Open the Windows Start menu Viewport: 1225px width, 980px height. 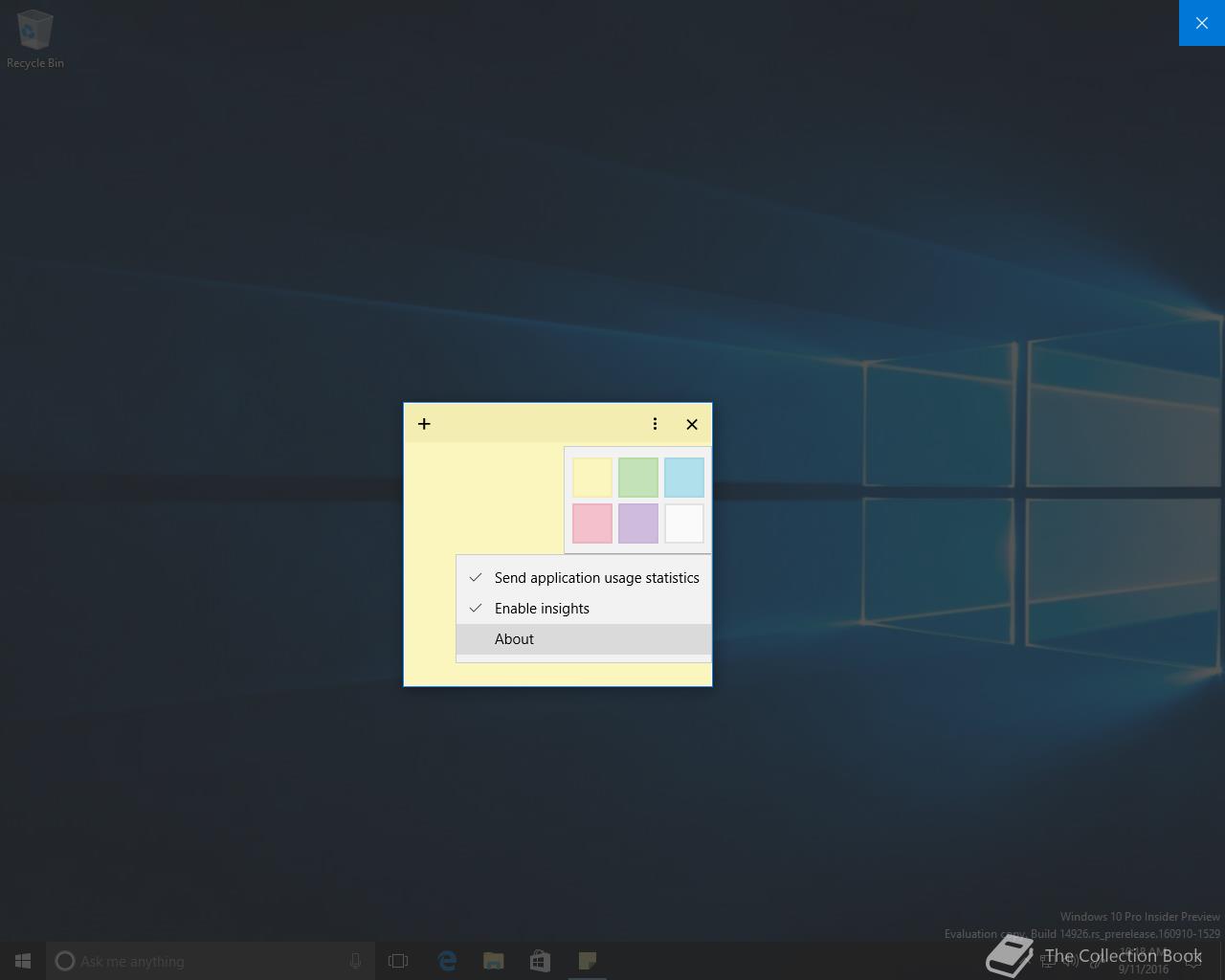[x=23, y=961]
